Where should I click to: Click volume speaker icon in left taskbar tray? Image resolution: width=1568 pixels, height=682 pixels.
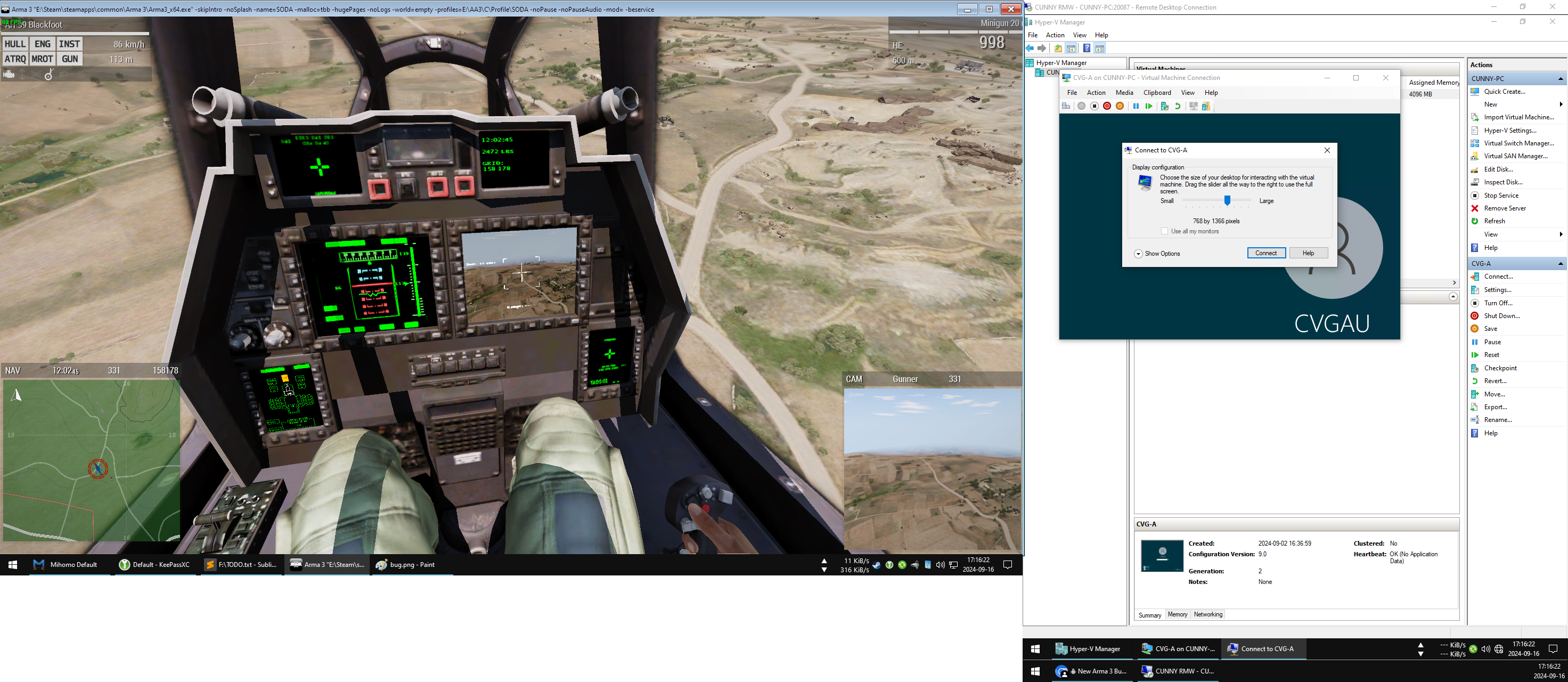coord(941,564)
